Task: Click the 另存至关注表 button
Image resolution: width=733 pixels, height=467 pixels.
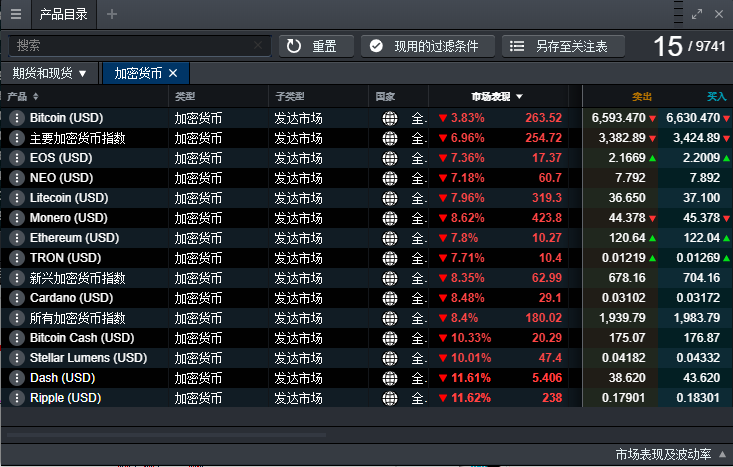Action: coord(563,46)
